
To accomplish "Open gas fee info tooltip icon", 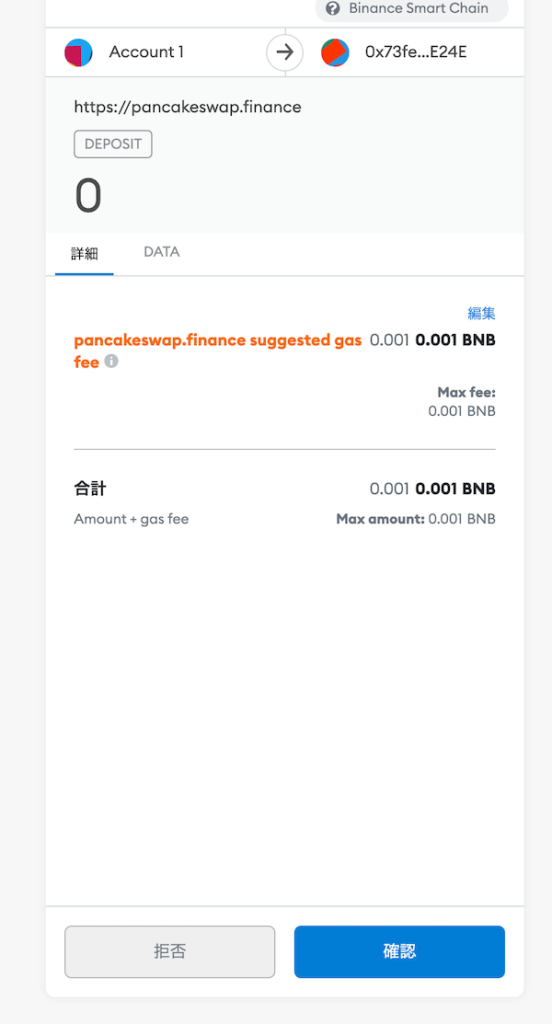I will point(112,360).
